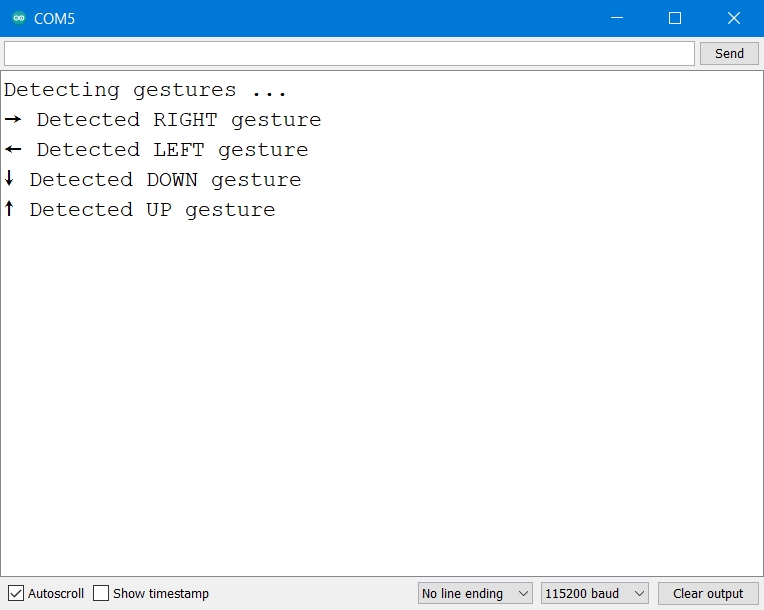This screenshot has height=610, width=764.
Task: Click the "Detected RIGHT gesture" text
Action: tap(178, 120)
